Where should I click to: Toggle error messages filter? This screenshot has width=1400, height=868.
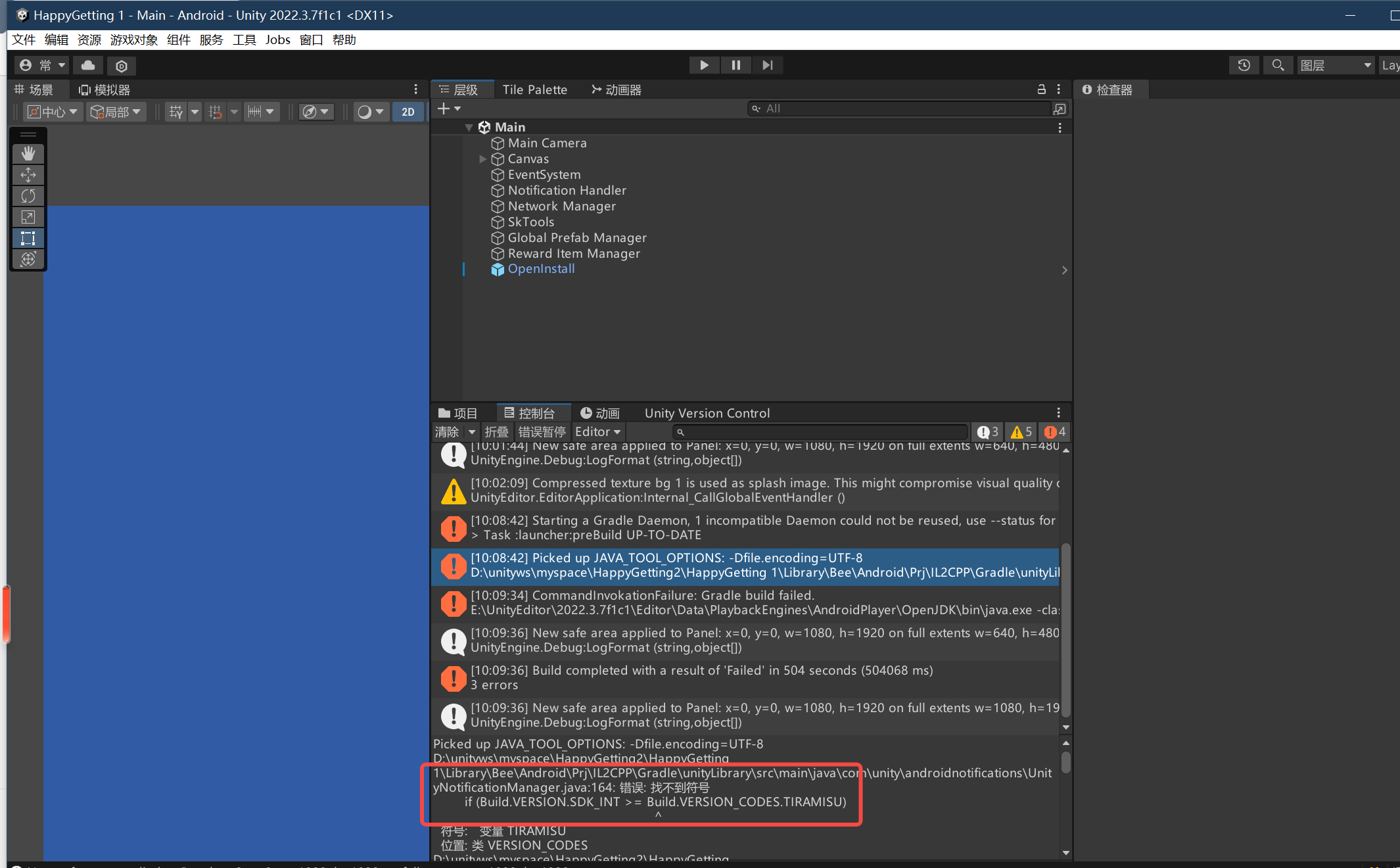[x=1055, y=432]
